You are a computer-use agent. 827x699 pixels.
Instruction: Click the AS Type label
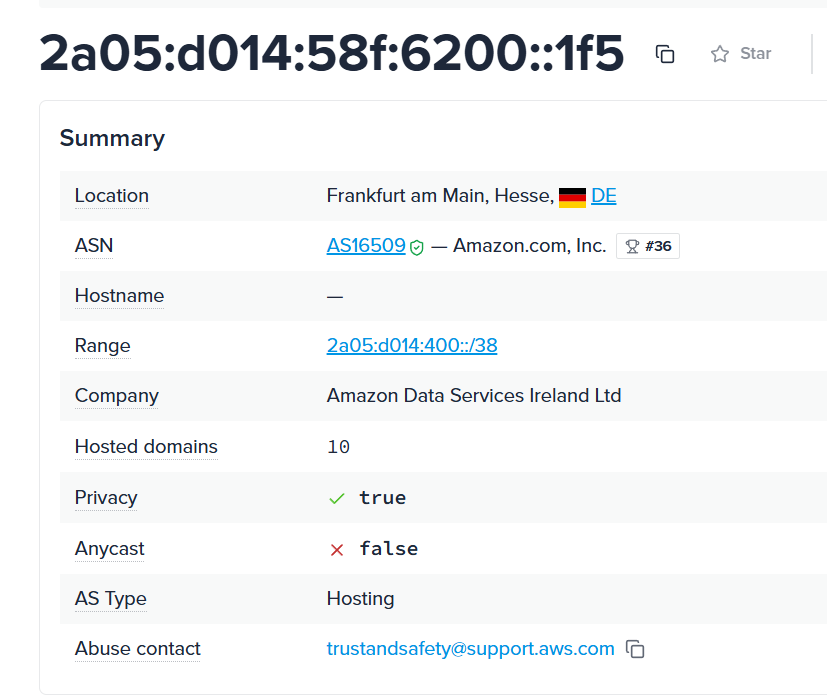(111, 599)
